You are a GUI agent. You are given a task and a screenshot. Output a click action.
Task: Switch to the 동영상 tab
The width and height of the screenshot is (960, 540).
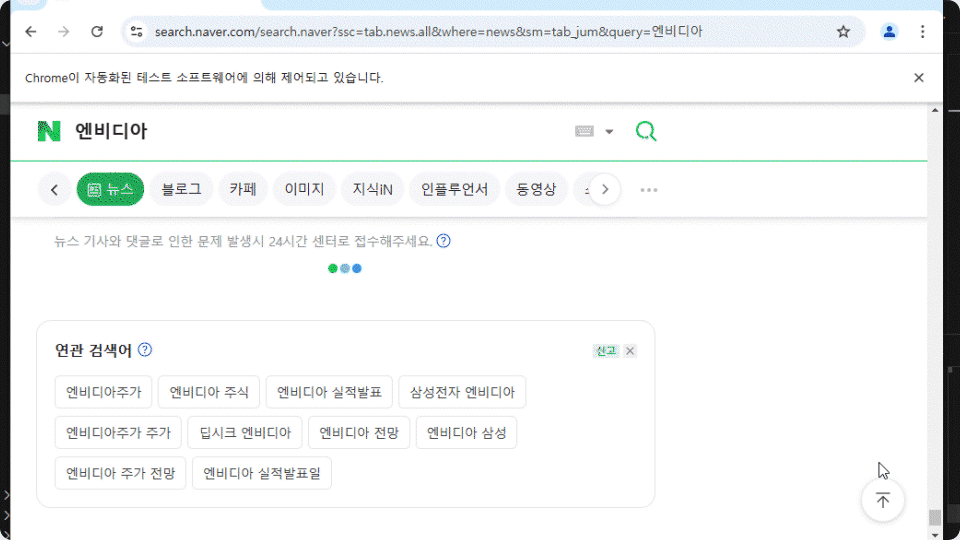536,189
